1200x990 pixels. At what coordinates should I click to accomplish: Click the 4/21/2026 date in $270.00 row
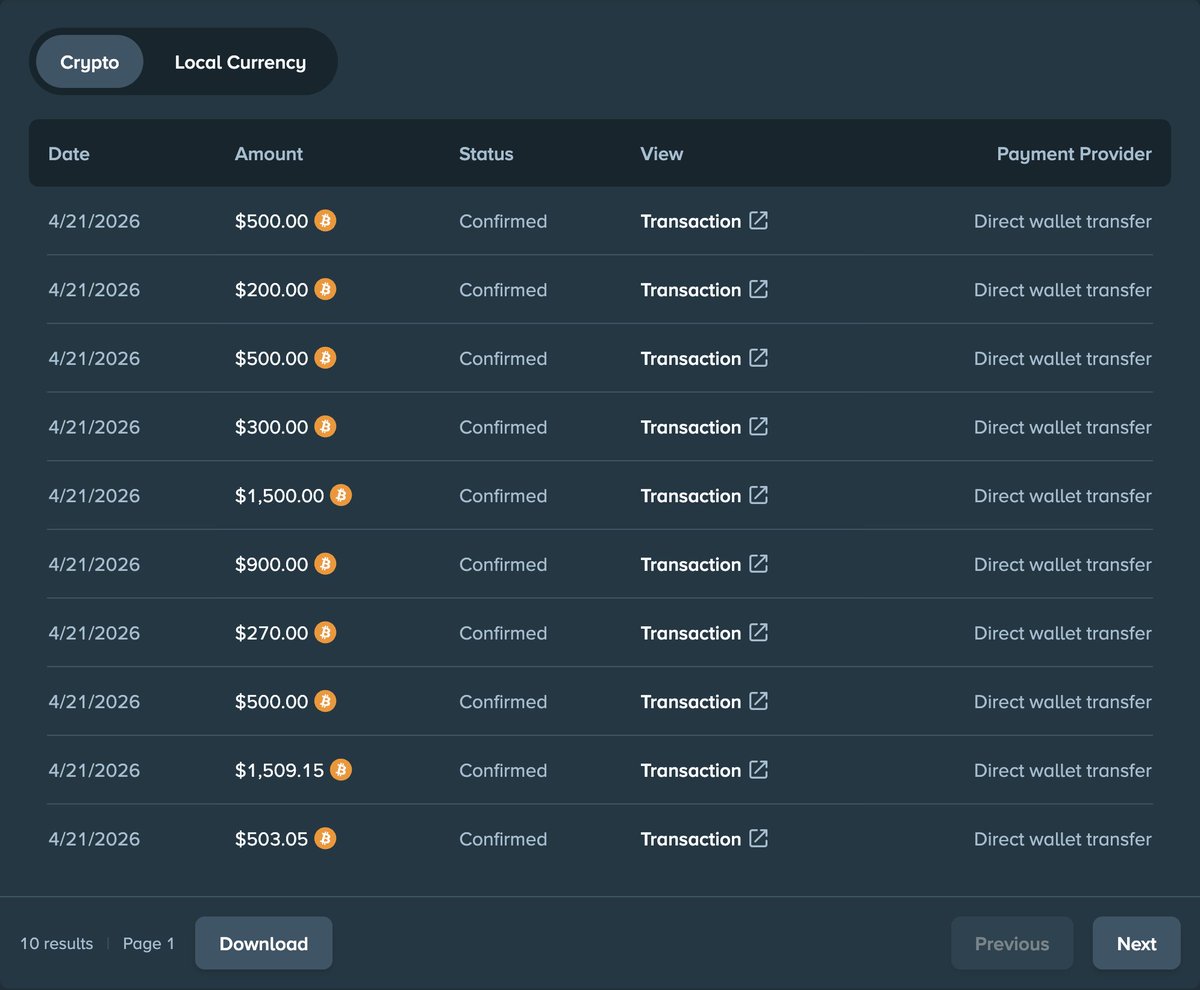(x=94, y=633)
